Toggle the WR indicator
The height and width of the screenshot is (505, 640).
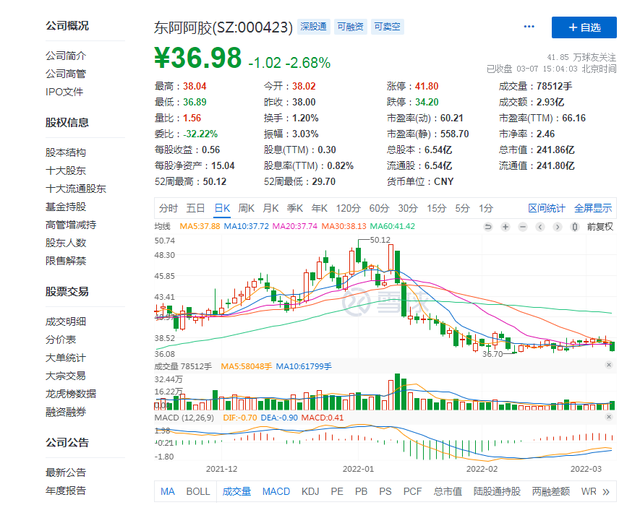[x=589, y=492]
